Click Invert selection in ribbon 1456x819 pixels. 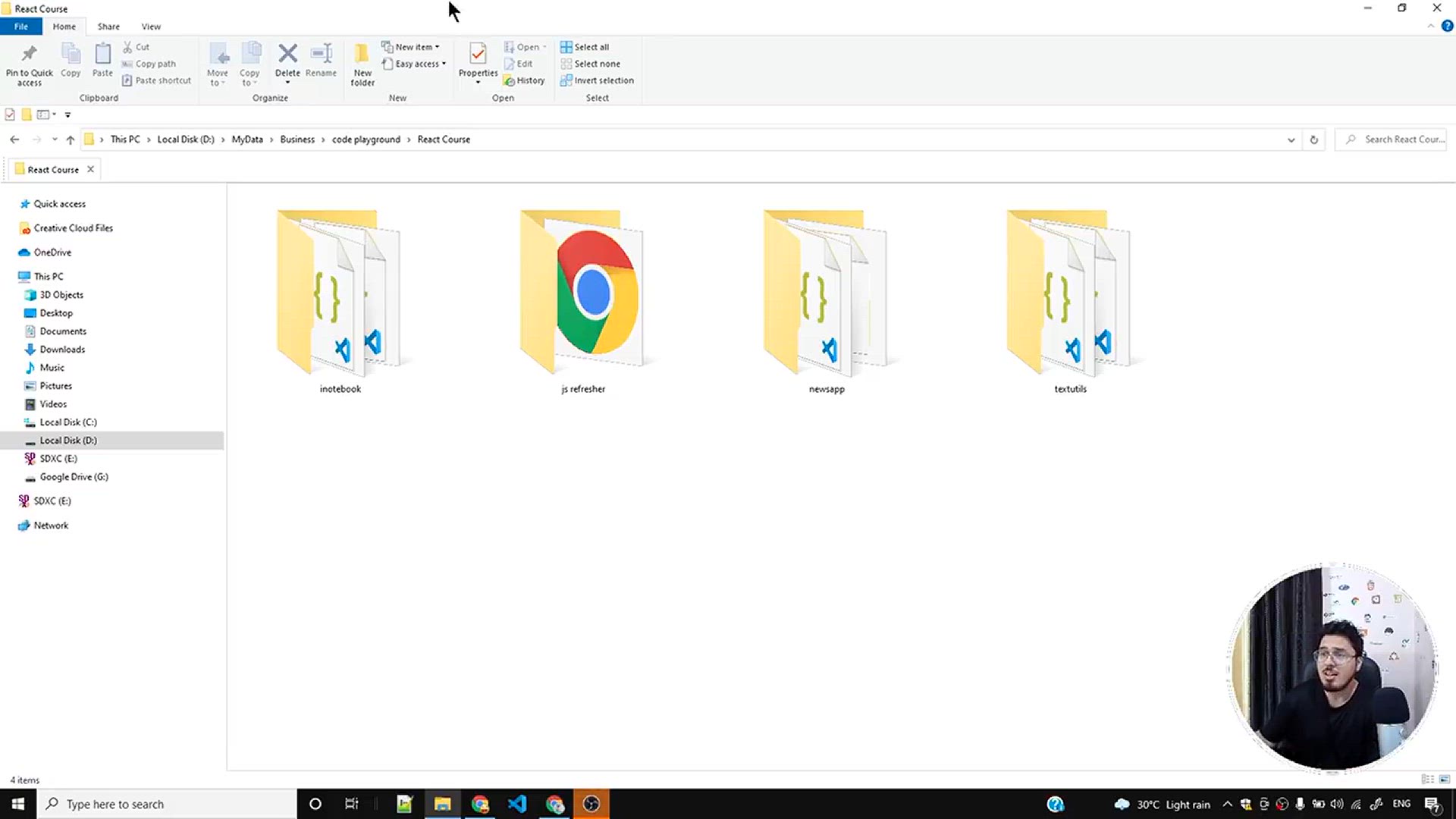point(597,80)
